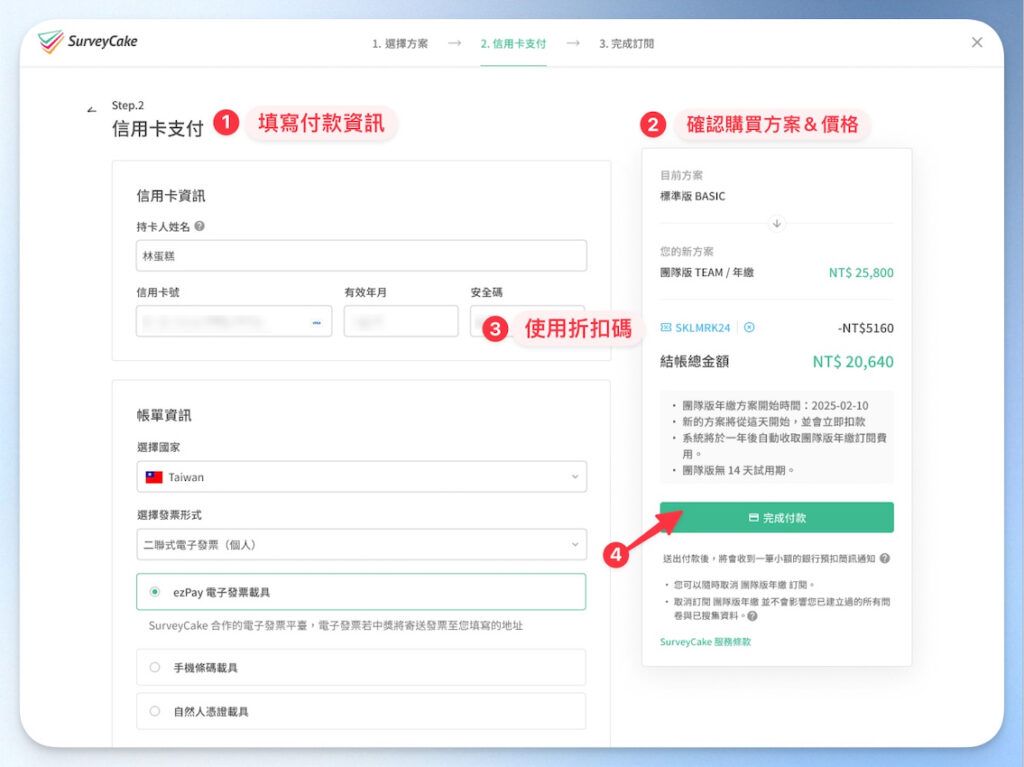The image size is (1024, 767).
Task: Open the country dropdown showing Taiwan
Action: (x=361, y=477)
